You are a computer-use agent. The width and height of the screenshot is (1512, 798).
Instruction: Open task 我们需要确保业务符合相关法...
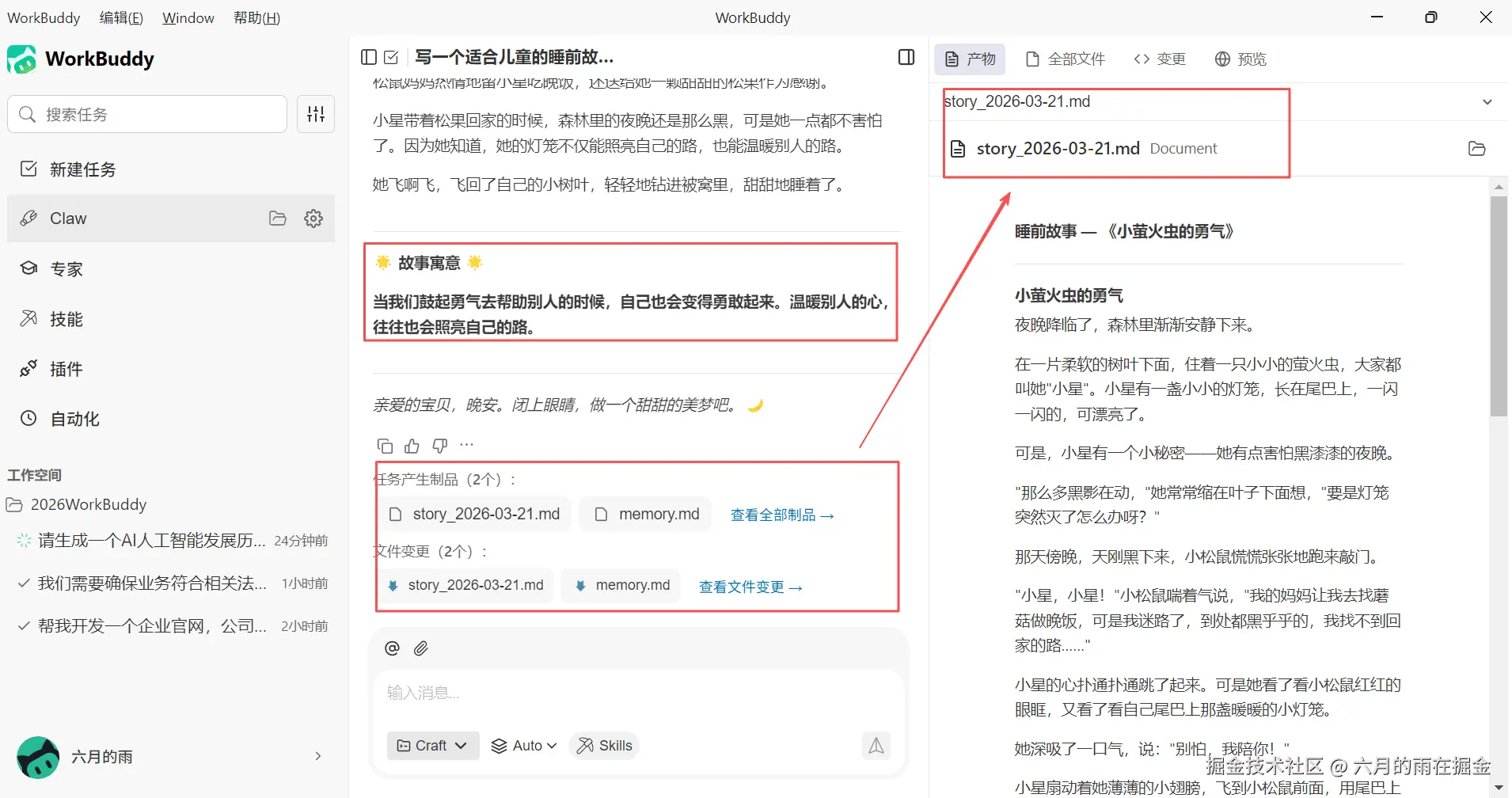coord(172,583)
